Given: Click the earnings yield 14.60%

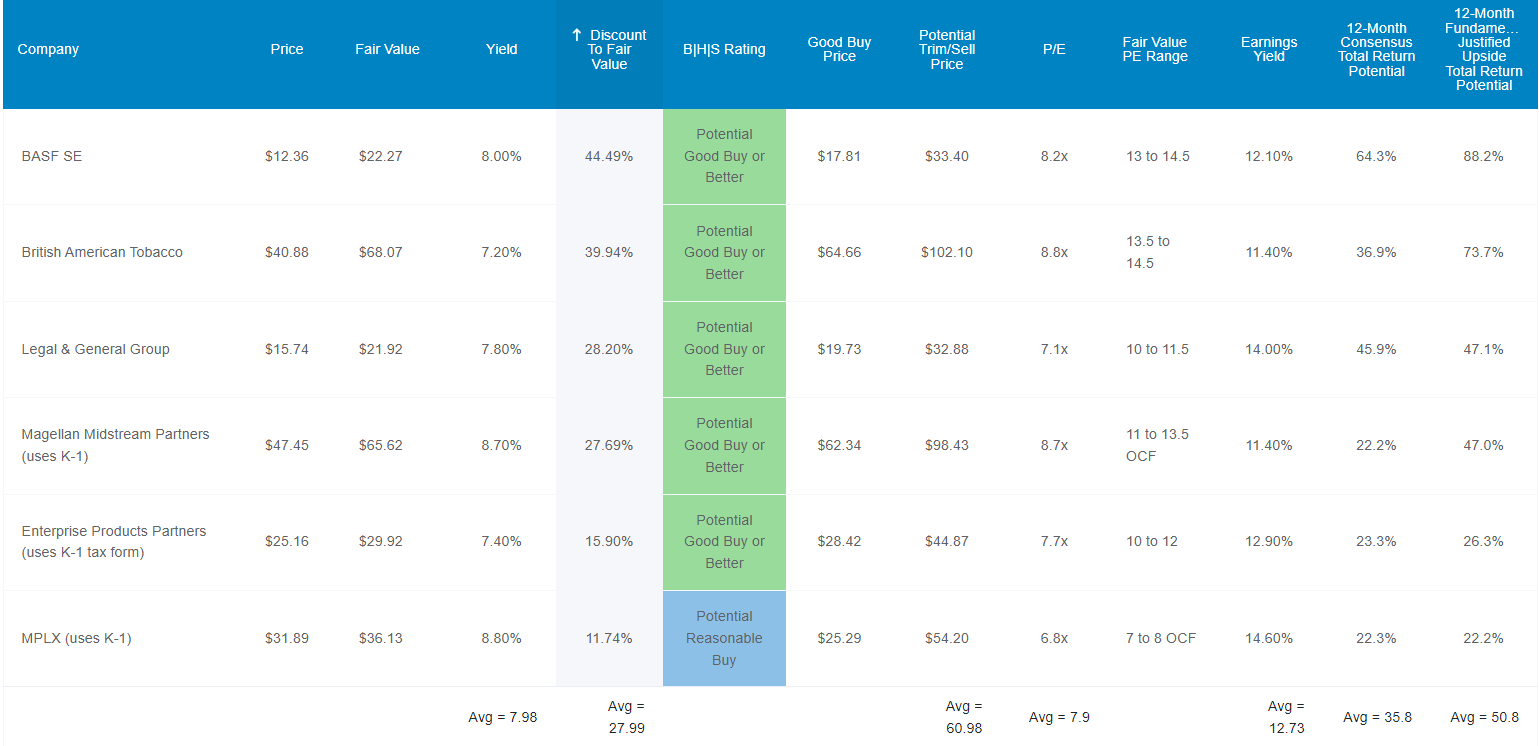Looking at the screenshot, I should click(x=1269, y=638).
